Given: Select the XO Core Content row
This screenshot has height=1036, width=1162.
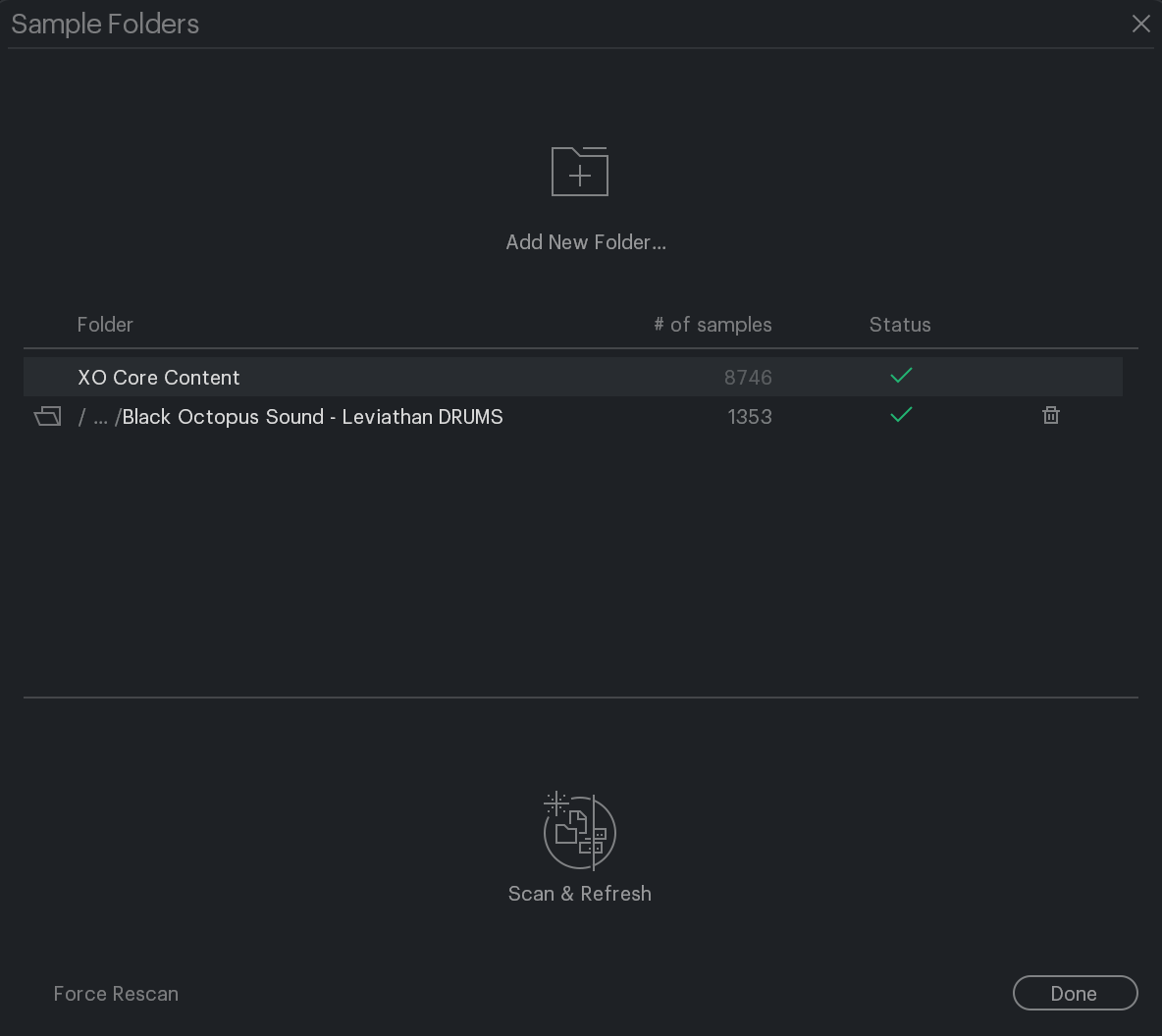Looking at the screenshot, I should pyautogui.click(x=573, y=377).
